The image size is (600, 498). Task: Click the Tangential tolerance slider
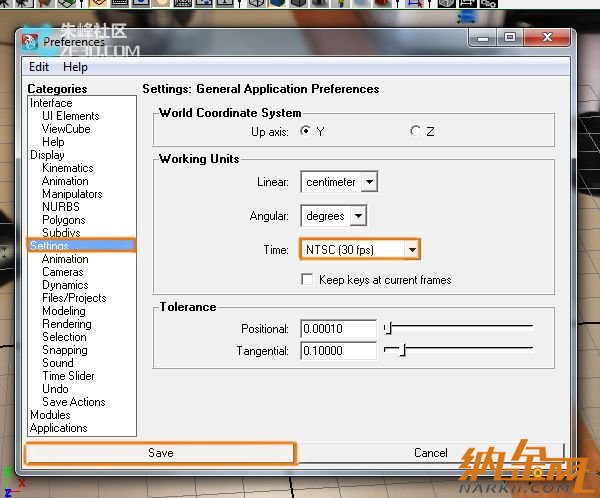click(x=466, y=351)
